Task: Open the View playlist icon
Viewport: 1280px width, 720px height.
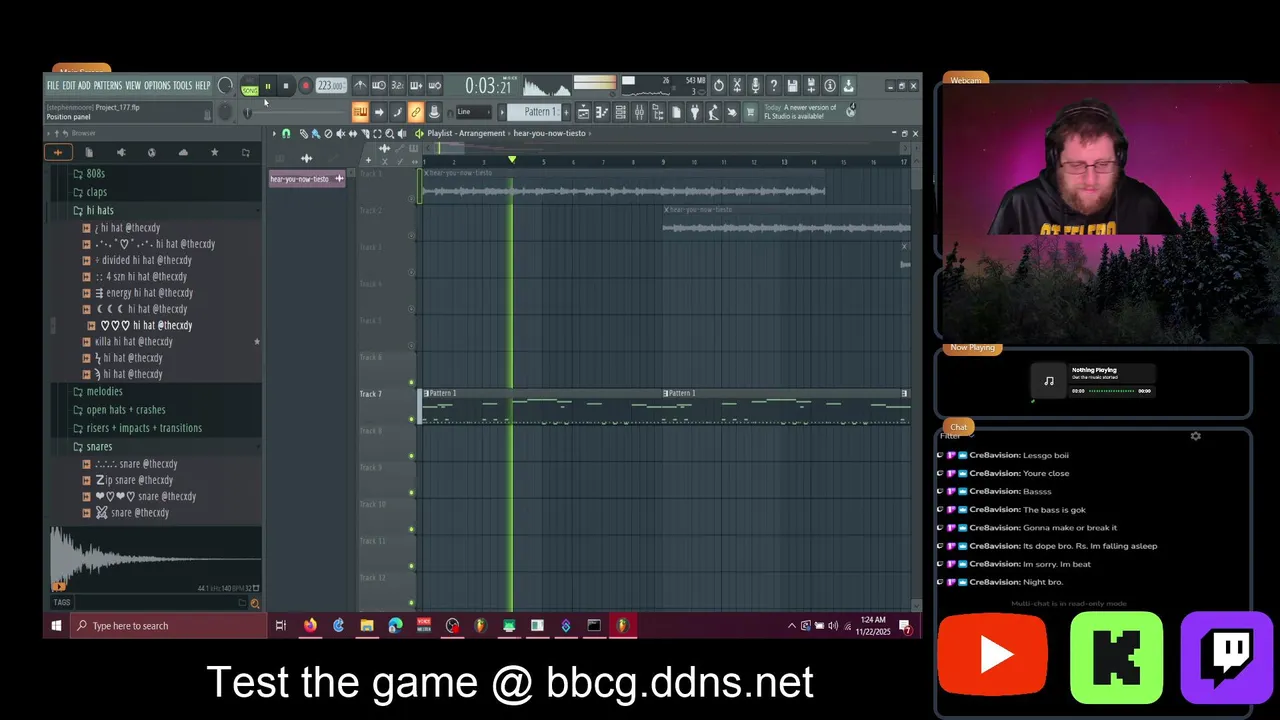Action: (x=583, y=112)
